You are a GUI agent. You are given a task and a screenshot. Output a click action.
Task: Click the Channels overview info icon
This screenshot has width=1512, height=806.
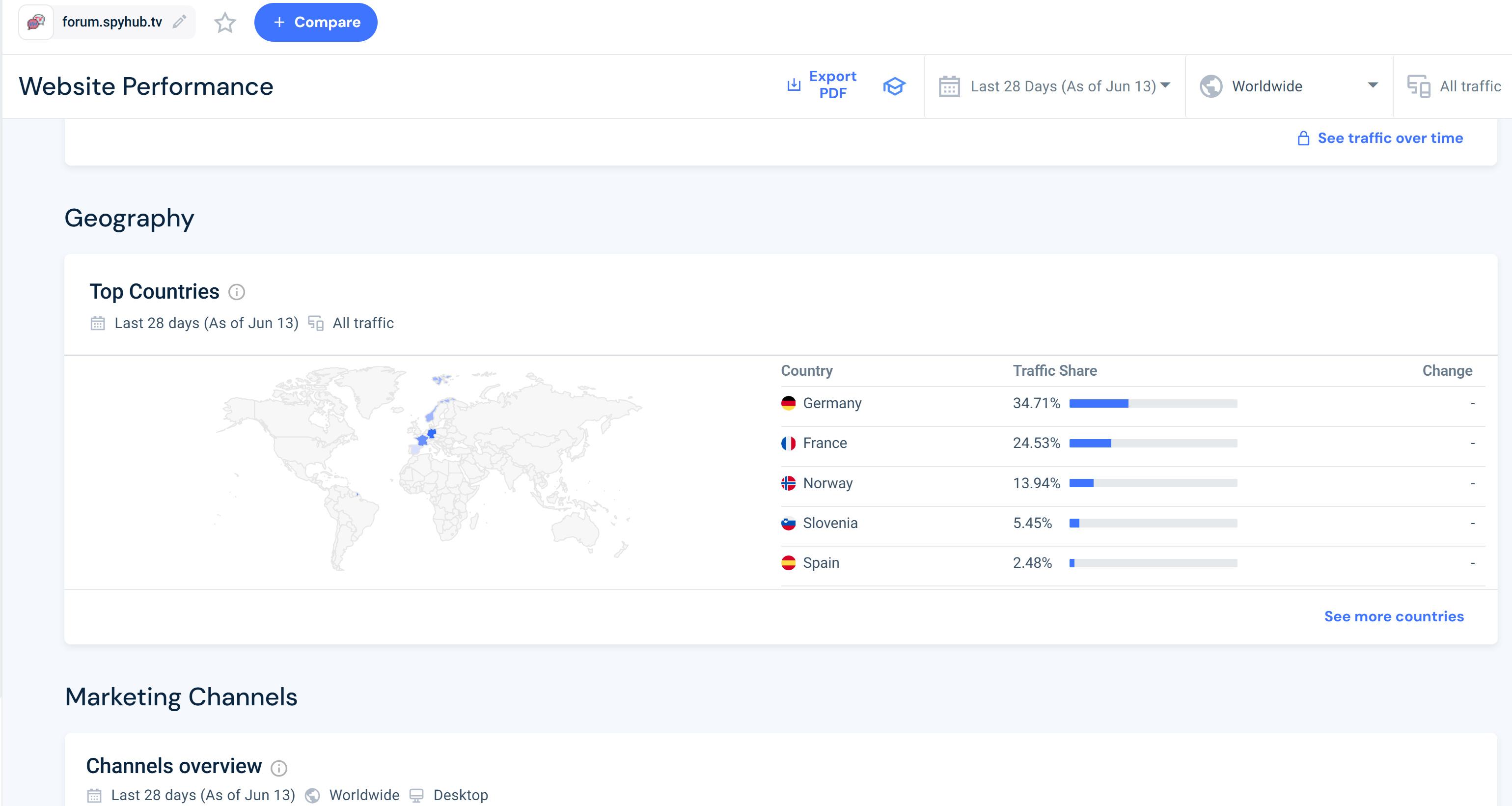279,768
